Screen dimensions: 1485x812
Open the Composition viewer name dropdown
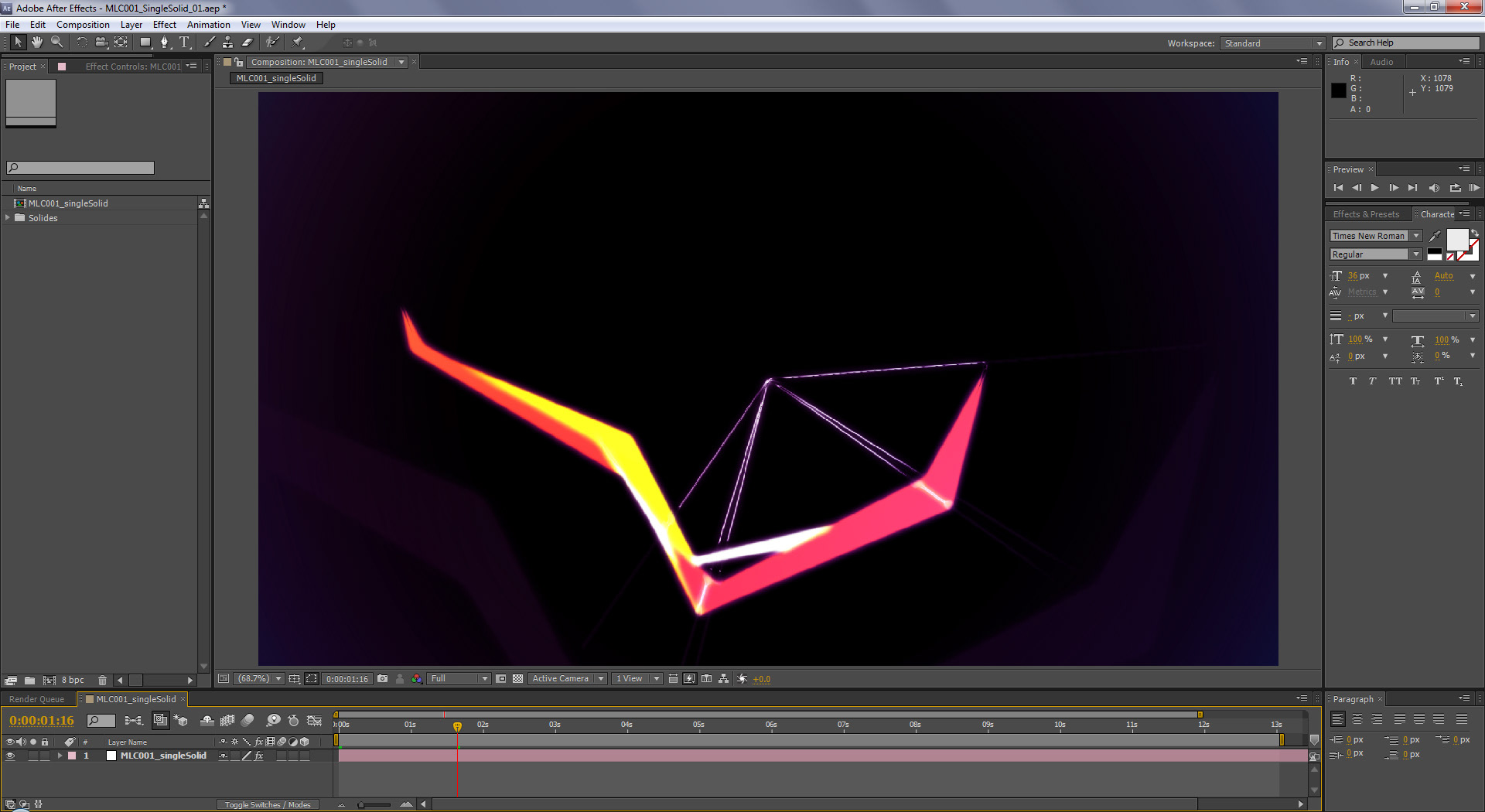click(401, 62)
